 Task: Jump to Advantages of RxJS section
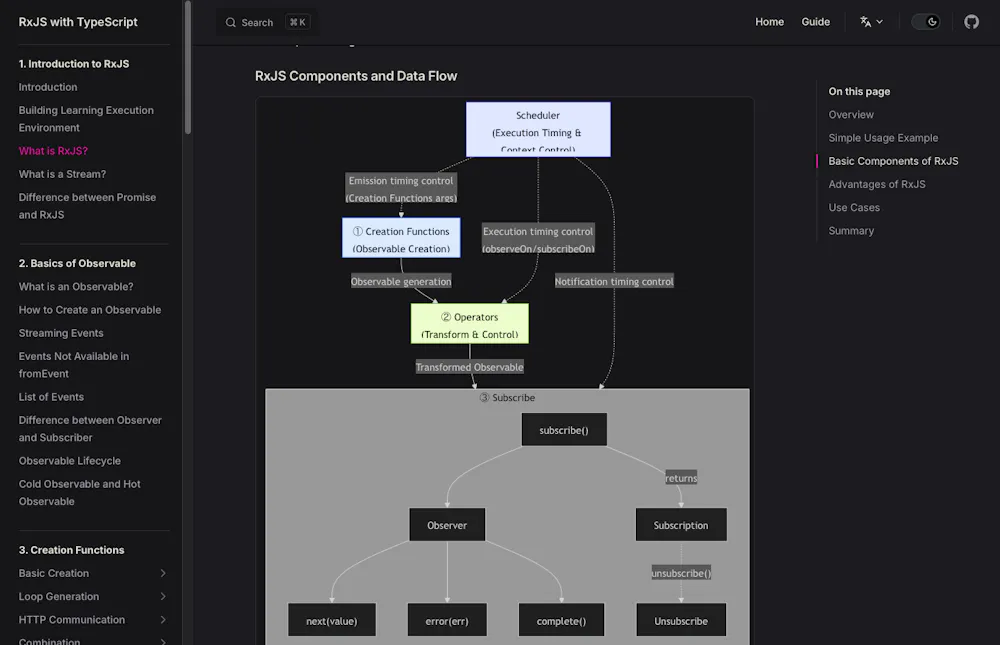(876, 184)
